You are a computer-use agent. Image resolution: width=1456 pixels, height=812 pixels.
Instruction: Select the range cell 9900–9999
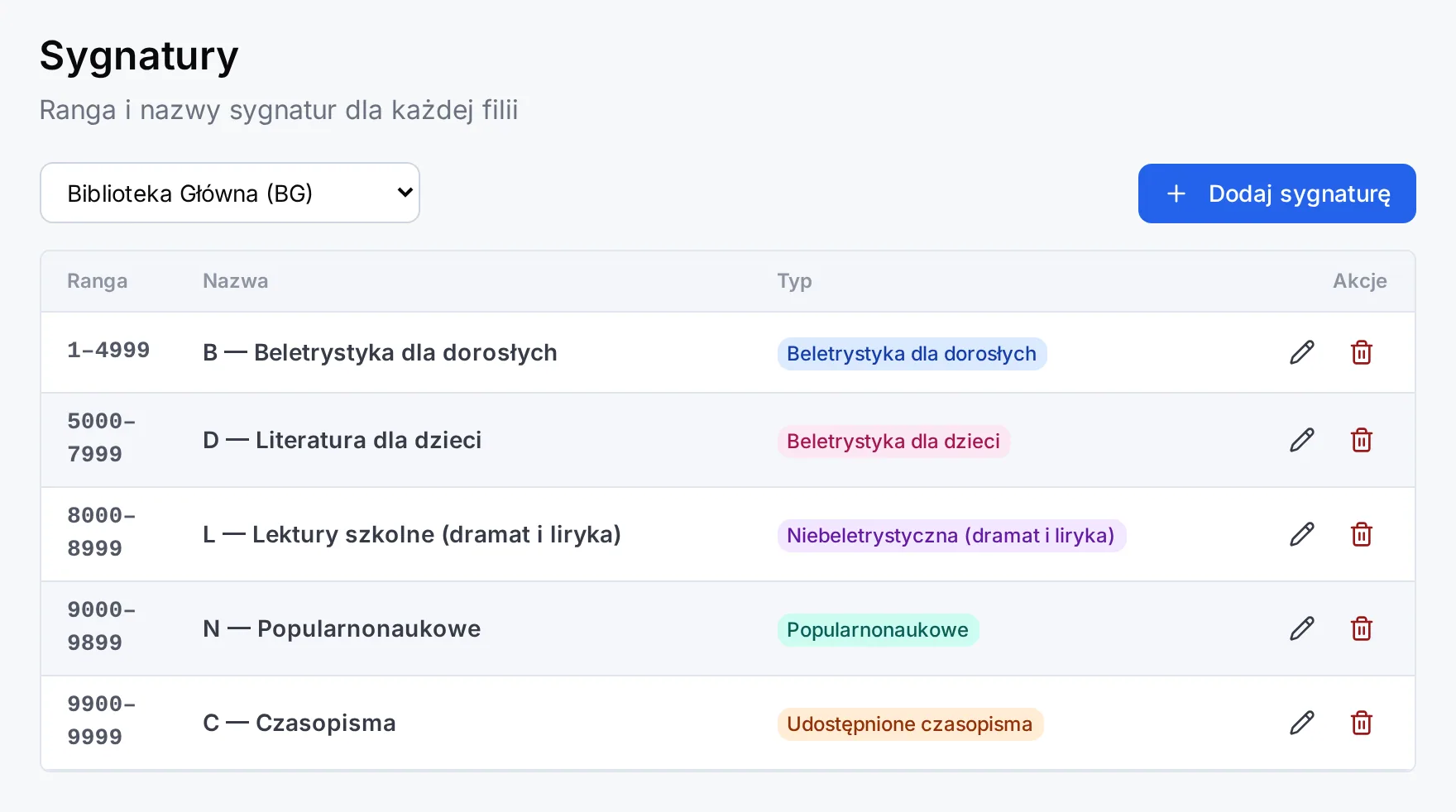tap(102, 720)
